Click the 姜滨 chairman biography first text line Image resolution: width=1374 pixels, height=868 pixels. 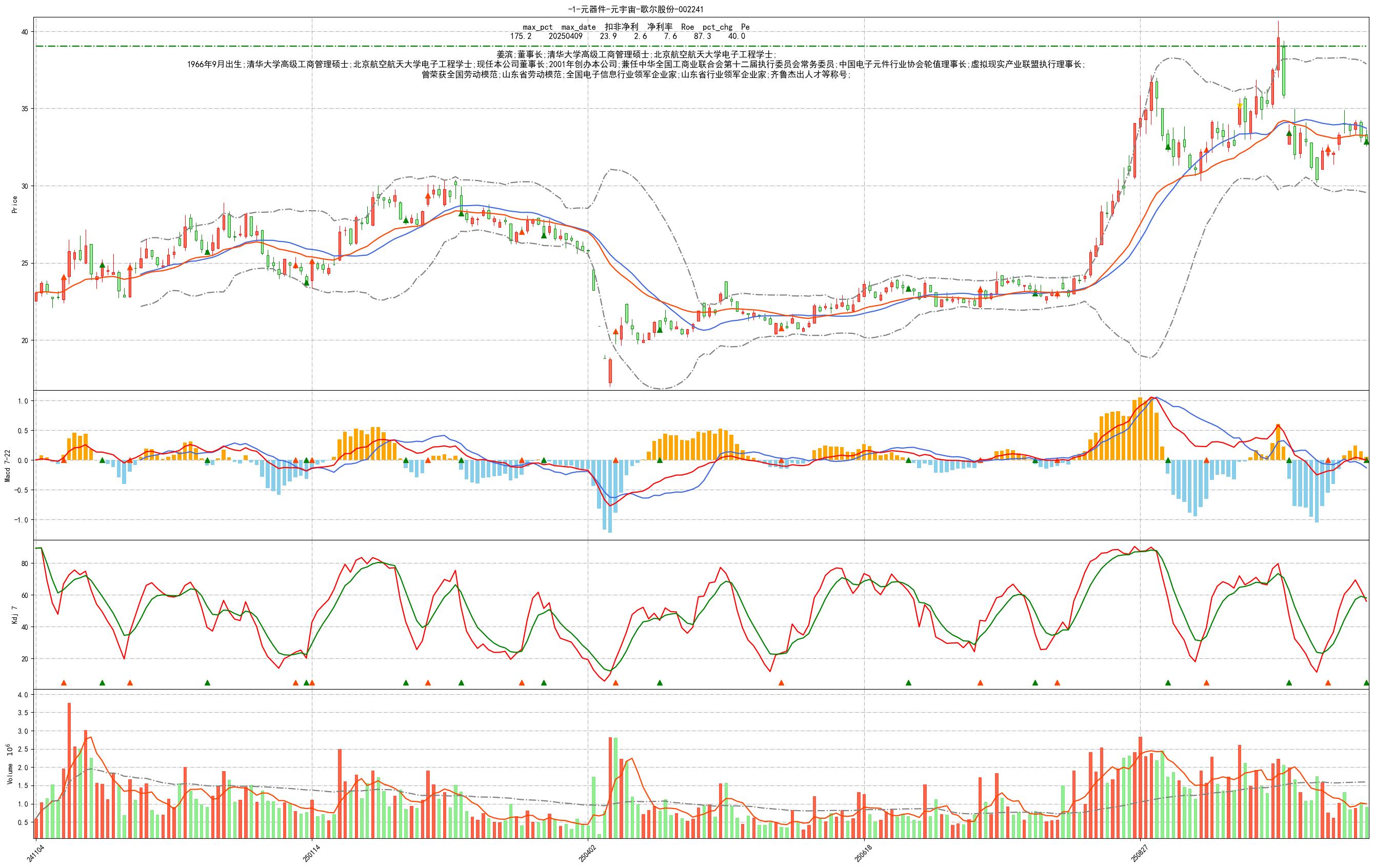click(x=635, y=55)
